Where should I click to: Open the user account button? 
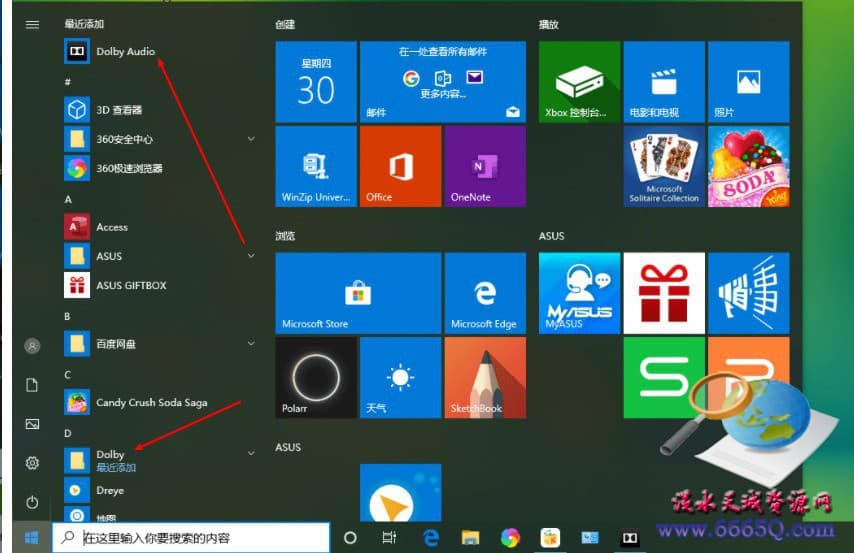point(32,346)
